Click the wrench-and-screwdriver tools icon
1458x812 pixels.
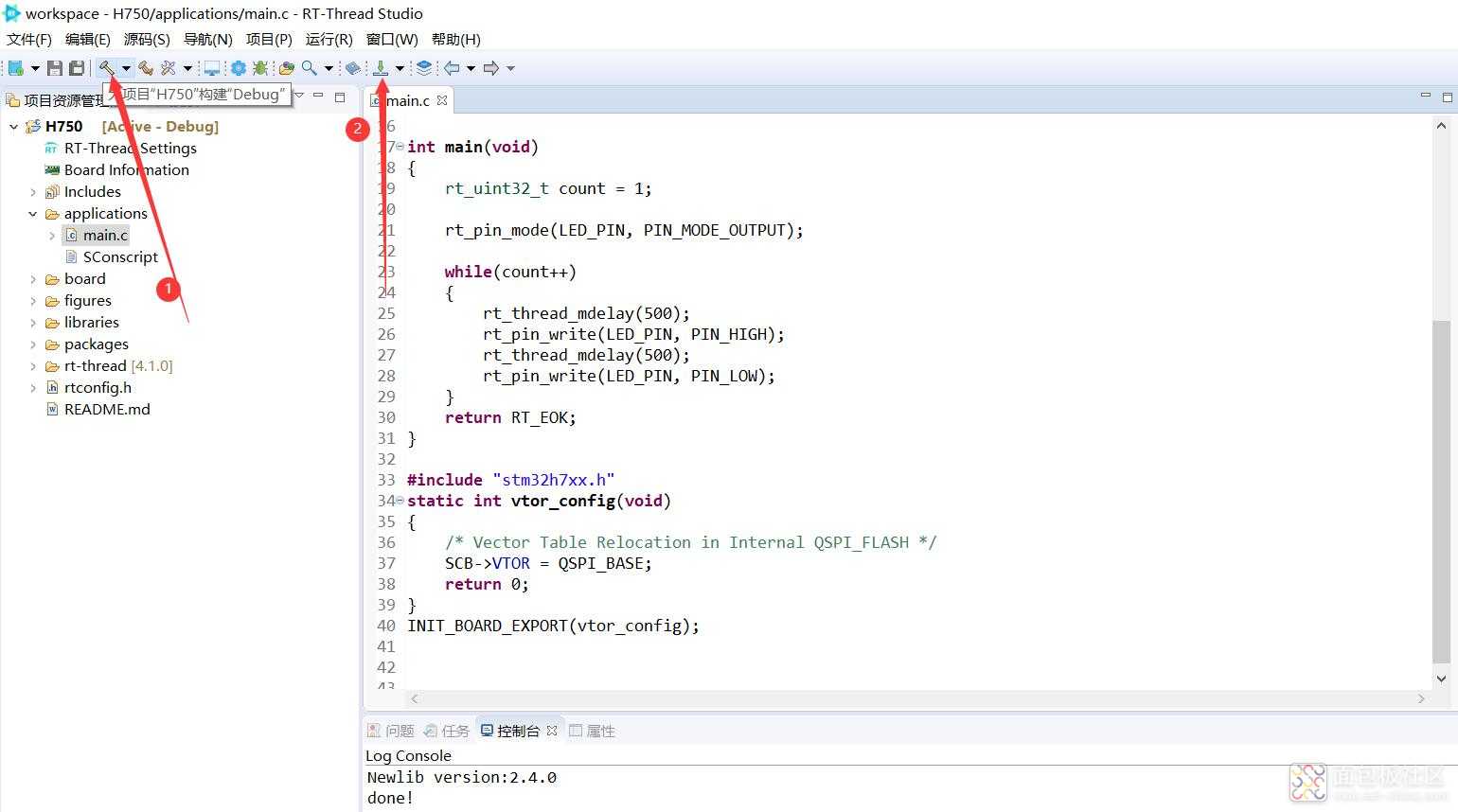(x=169, y=68)
